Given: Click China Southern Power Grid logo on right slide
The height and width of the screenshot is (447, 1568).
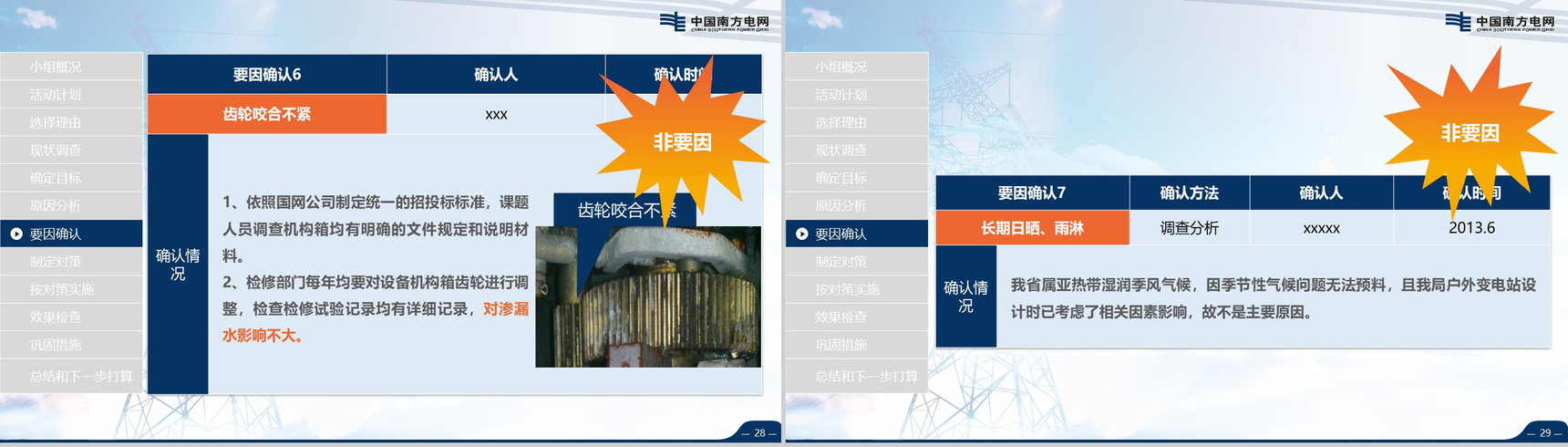Looking at the screenshot, I should click(1500, 22).
